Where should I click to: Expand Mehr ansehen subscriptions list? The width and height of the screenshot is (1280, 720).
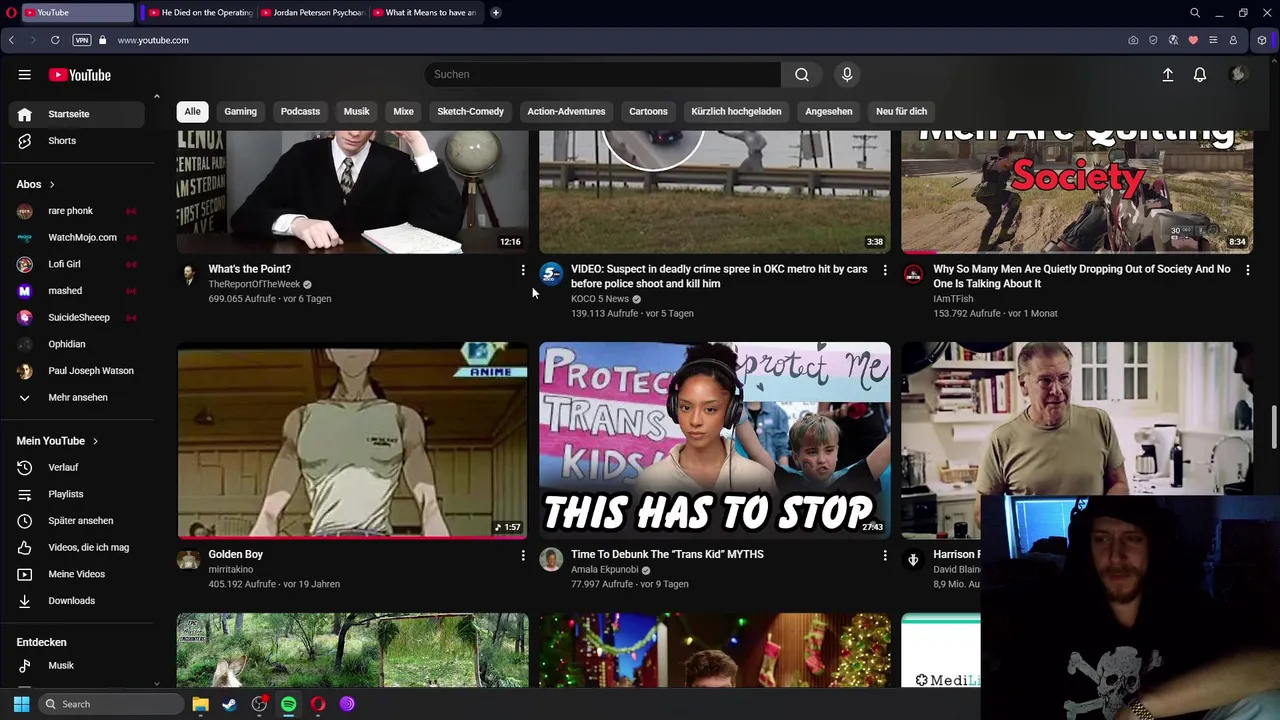pos(78,397)
